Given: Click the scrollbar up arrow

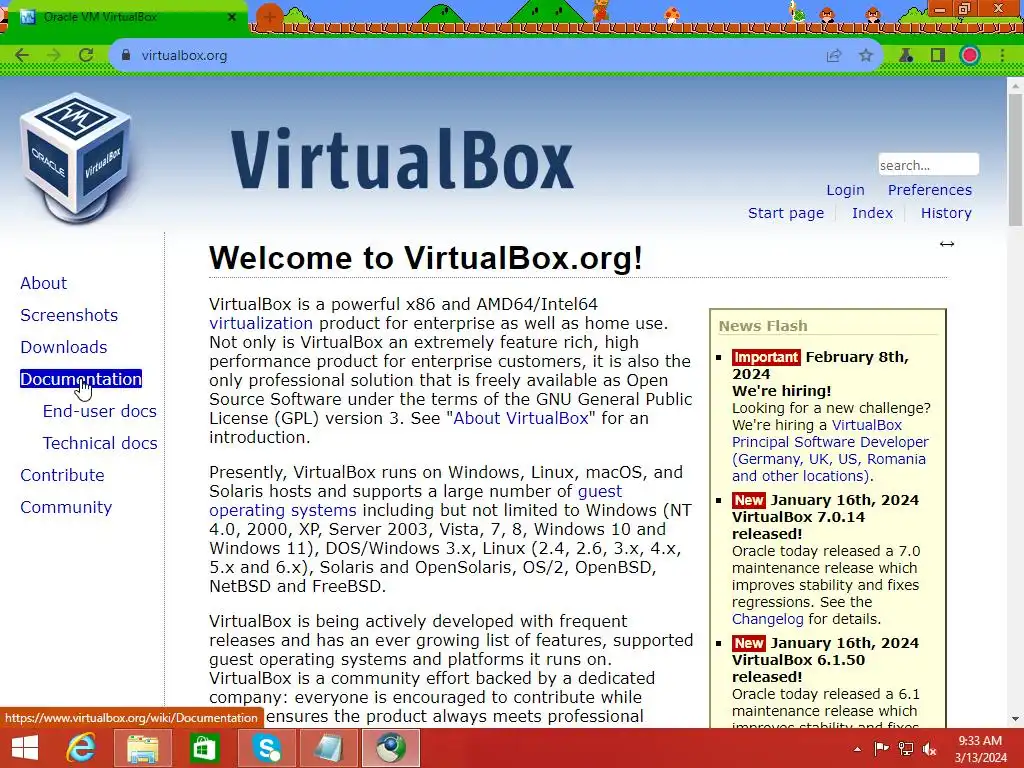Looking at the screenshot, I should 1016,85.
